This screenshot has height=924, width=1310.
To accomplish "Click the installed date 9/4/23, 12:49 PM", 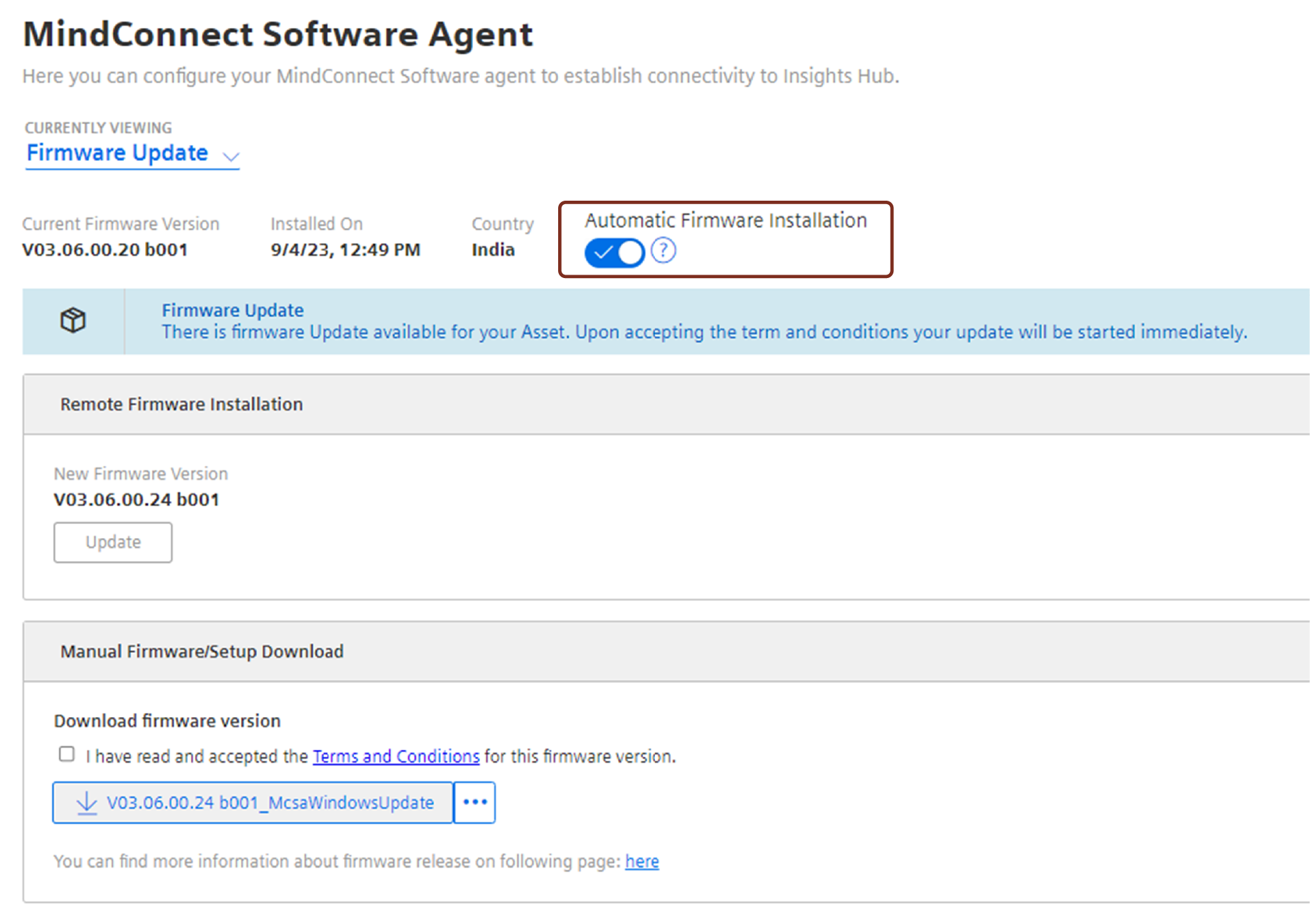I will [x=346, y=249].
